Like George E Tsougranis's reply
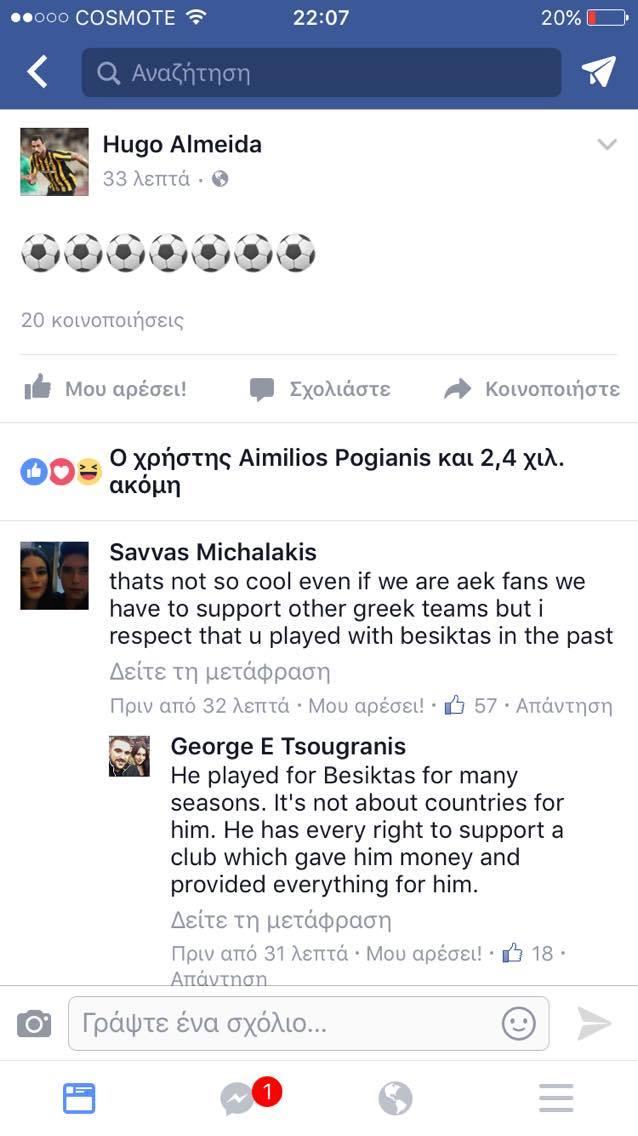The width and height of the screenshot is (638, 1136). (x=424, y=953)
